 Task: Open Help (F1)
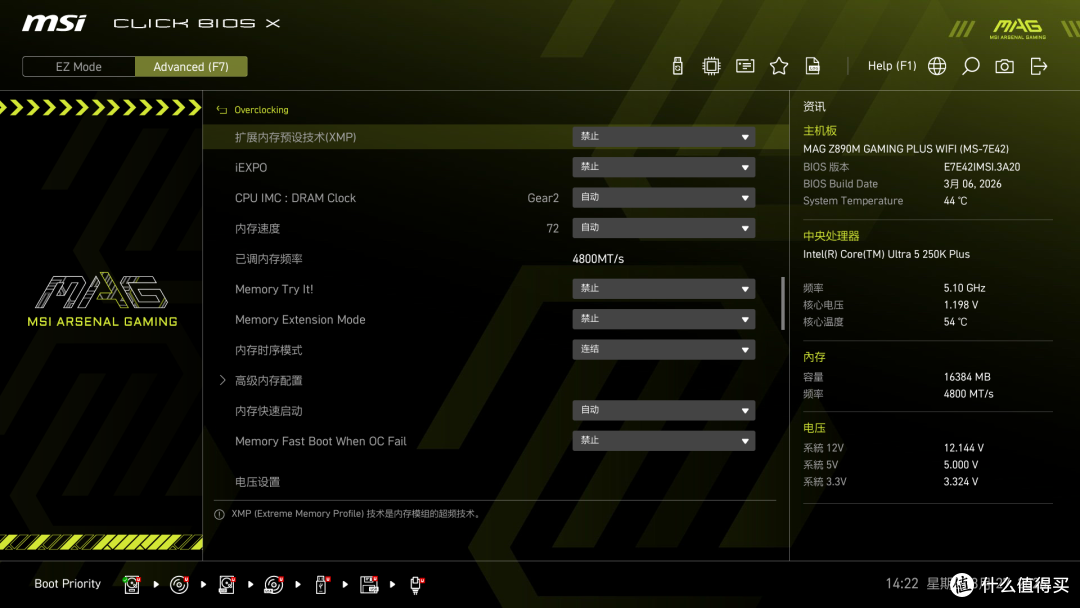(x=892, y=66)
